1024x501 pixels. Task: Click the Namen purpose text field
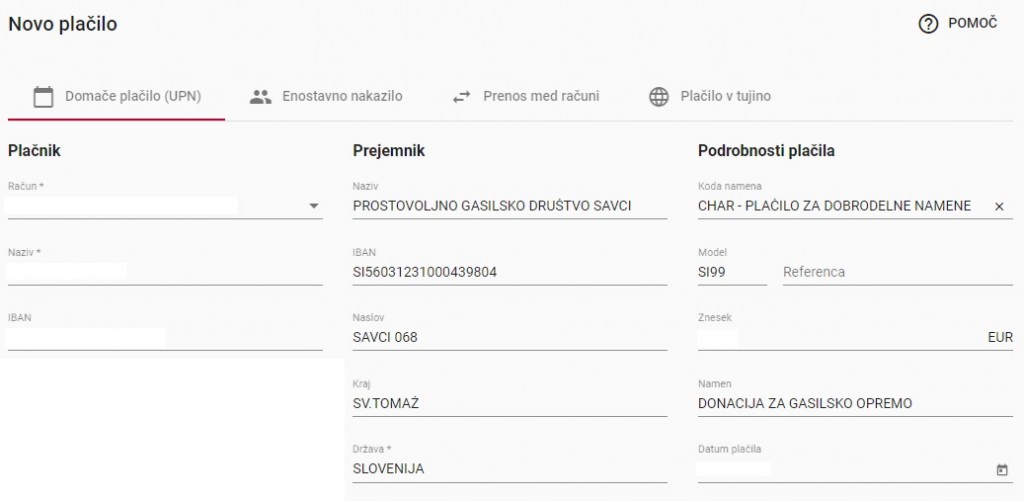coord(855,404)
